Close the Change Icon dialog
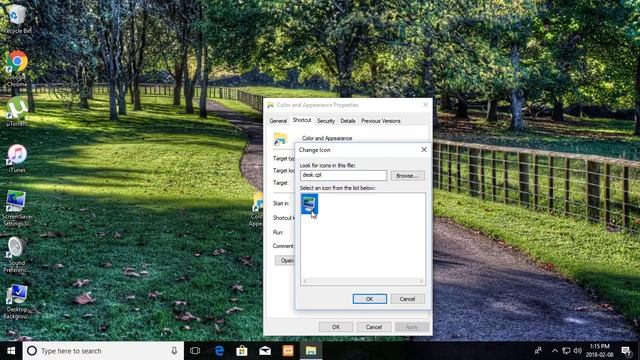Image resolution: width=640 pixels, height=360 pixels. pos(424,150)
